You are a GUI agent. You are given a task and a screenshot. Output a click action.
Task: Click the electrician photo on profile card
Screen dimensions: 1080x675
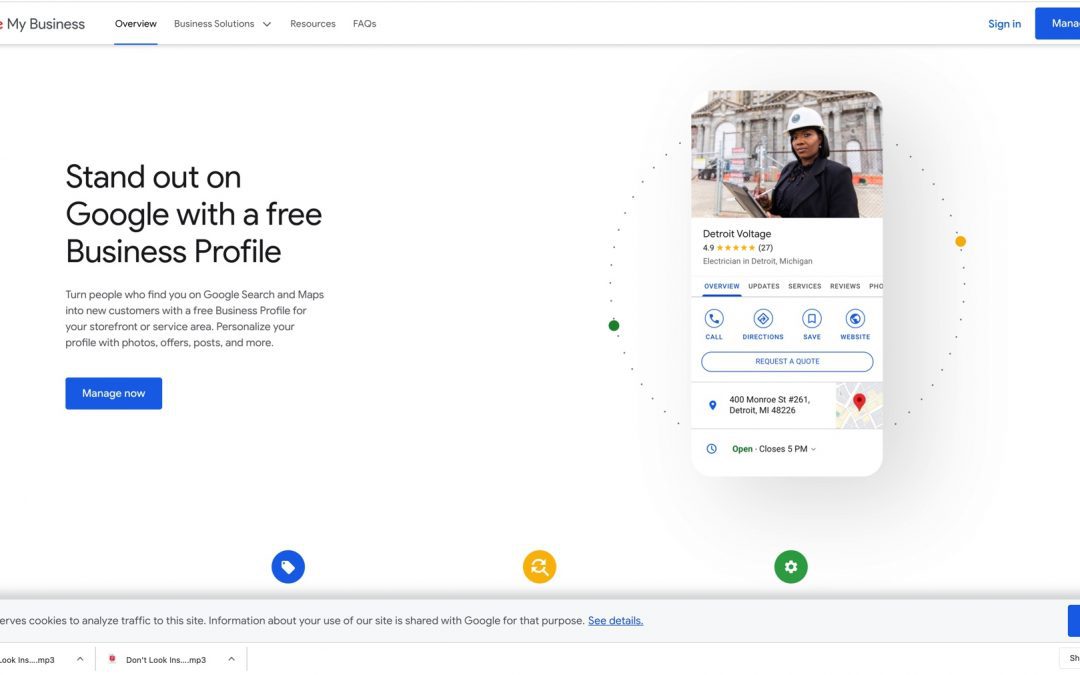point(787,154)
